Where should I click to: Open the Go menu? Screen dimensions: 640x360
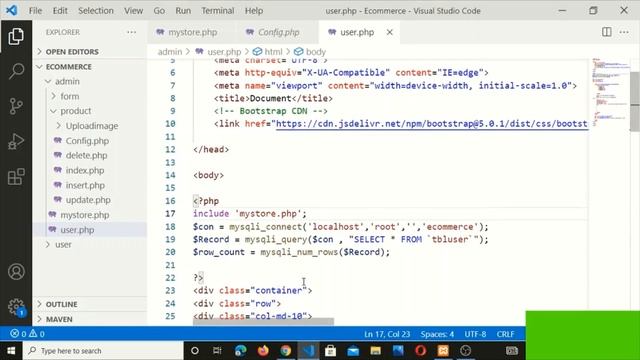(x=159, y=11)
